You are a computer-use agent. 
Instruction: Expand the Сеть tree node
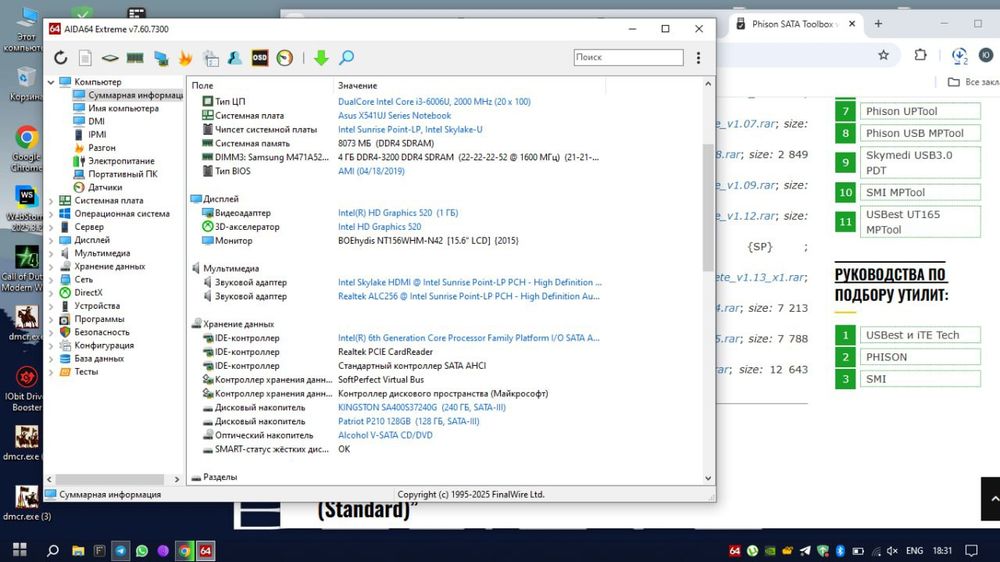(51, 279)
